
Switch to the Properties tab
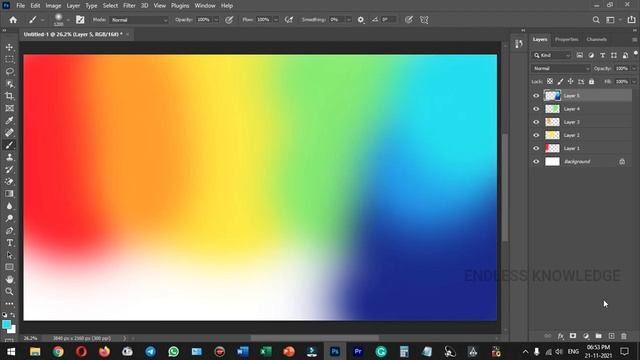567,39
